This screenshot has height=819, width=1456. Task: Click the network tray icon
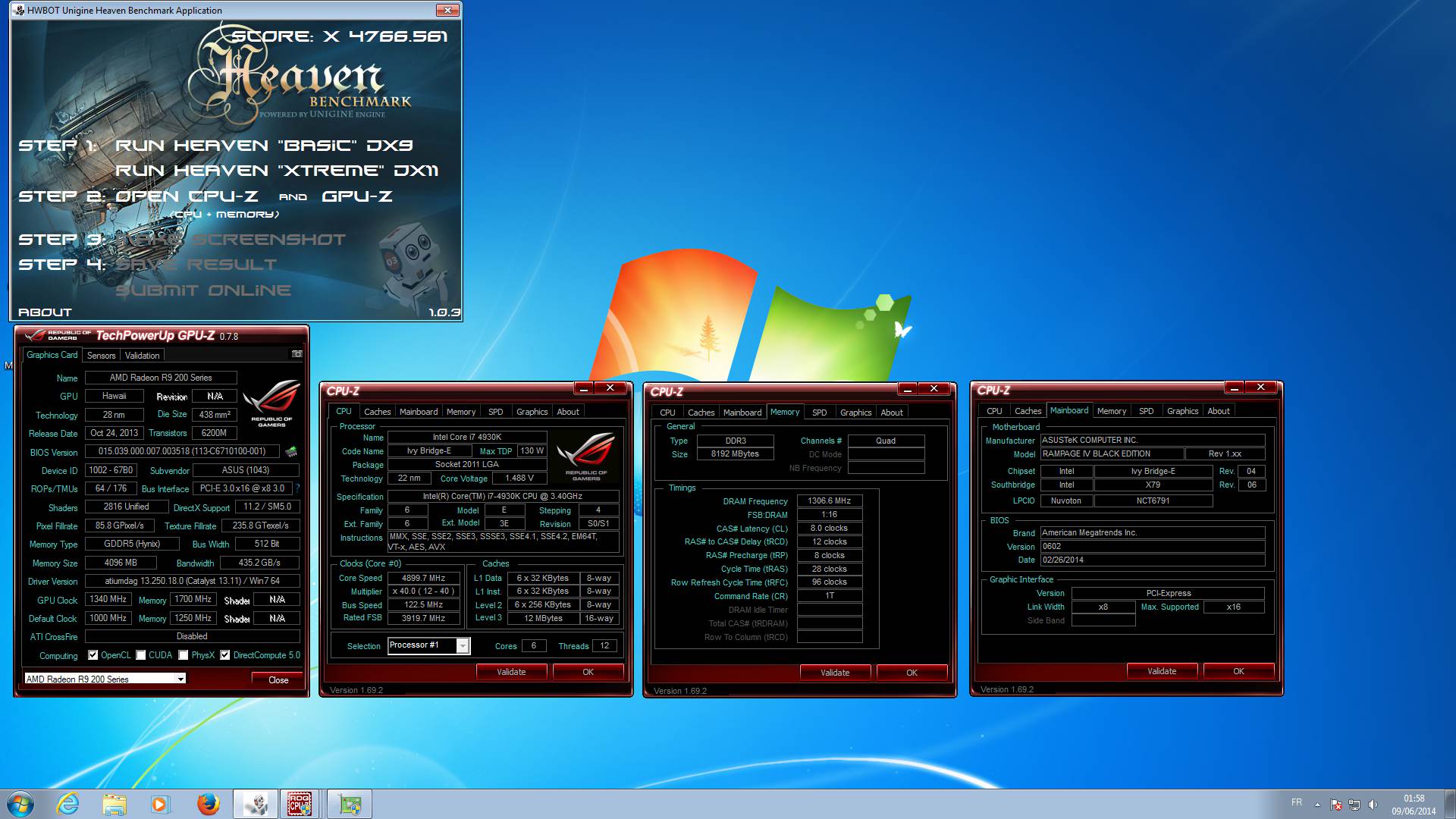coord(1354,805)
